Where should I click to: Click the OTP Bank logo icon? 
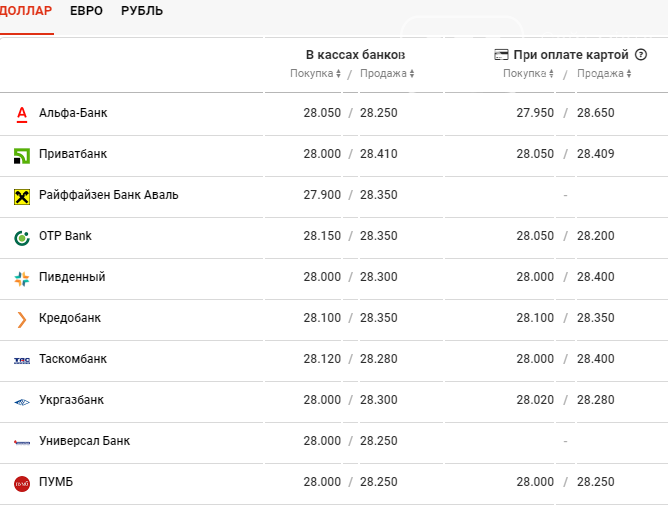pyautogui.click(x=22, y=237)
